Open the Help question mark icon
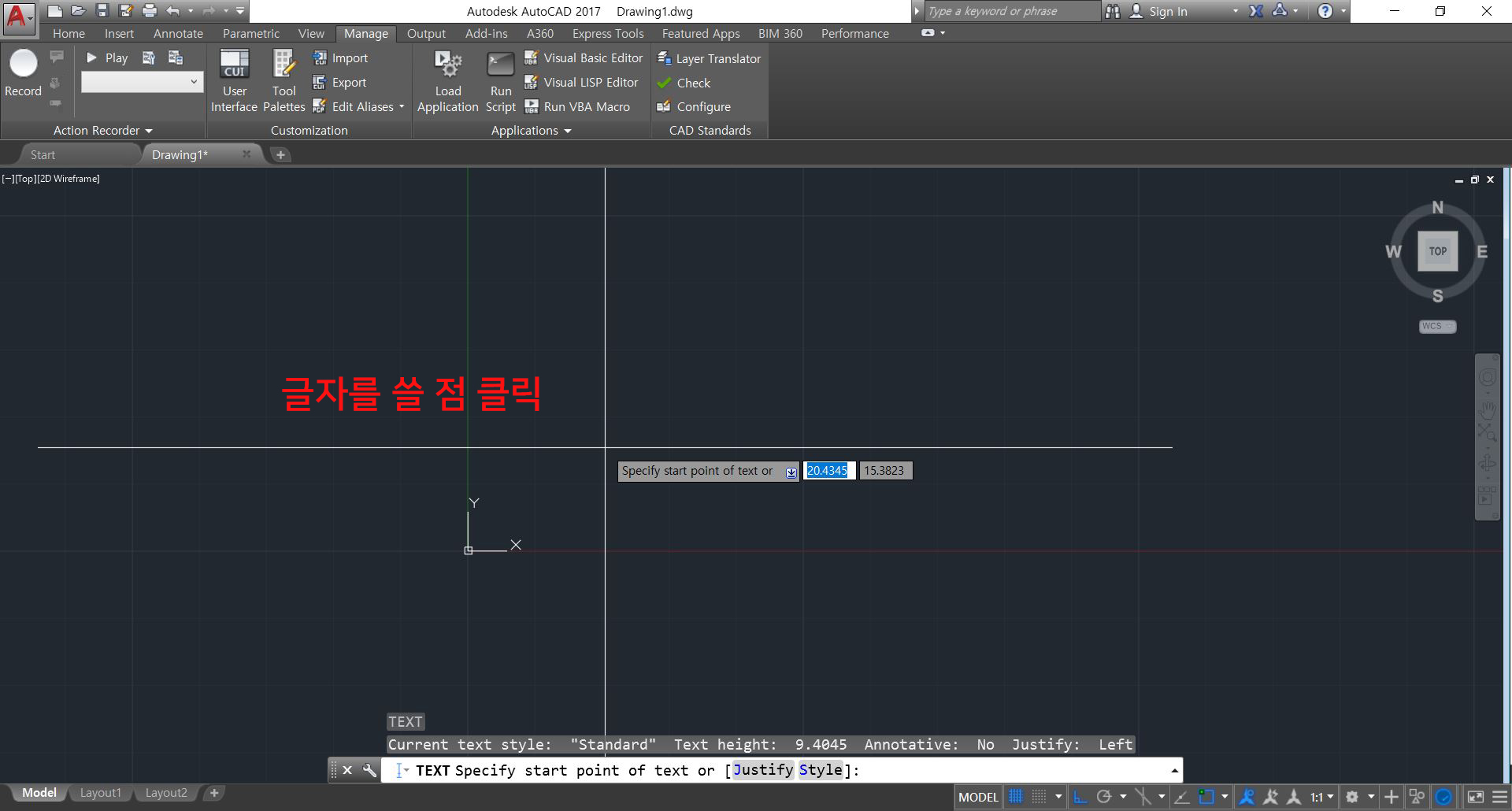This screenshot has height=811, width=1512. click(x=1325, y=11)
